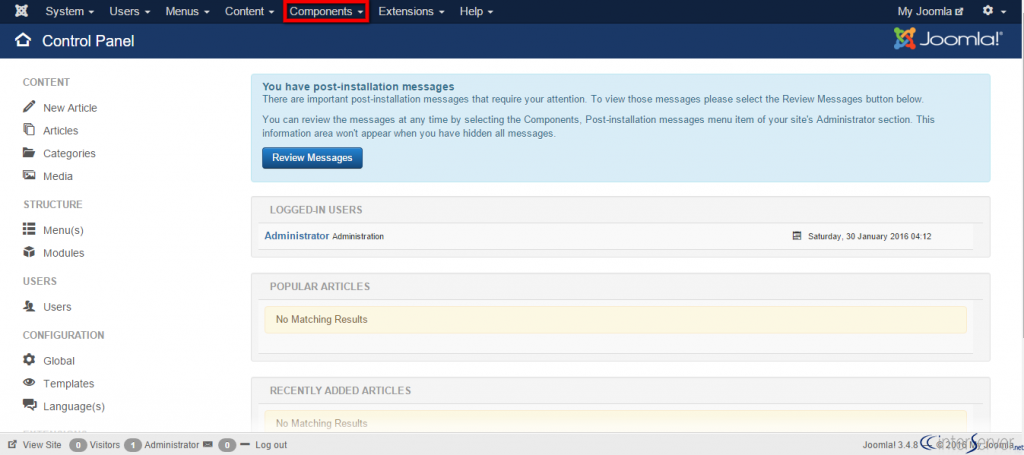Open Global configuration link

[x=59, y=360]
